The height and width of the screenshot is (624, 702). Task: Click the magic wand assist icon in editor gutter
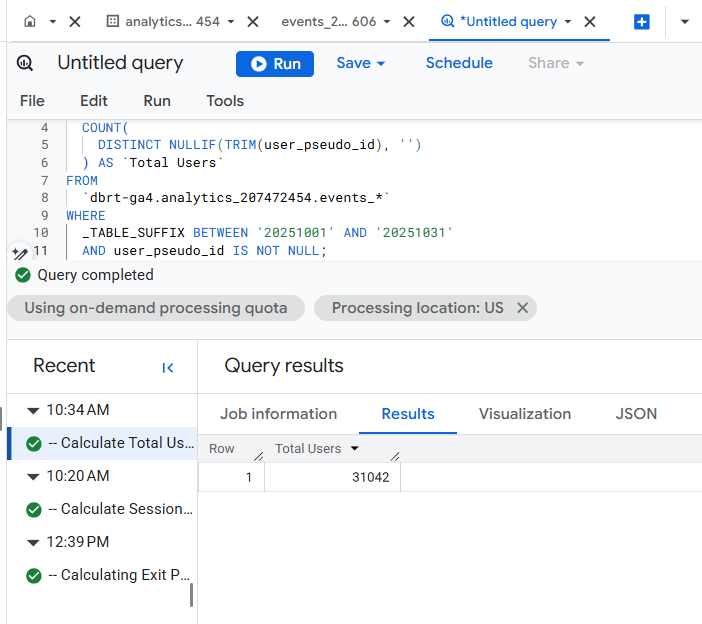pyautogui.click(x=19, y=253)
